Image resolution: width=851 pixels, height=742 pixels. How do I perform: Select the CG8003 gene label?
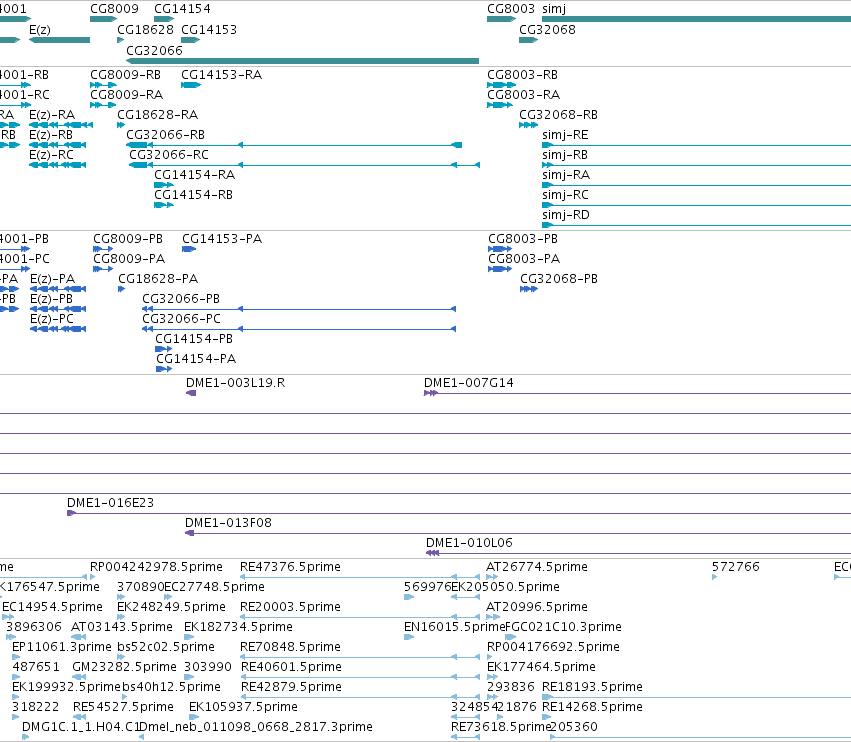[x=511, y=9]
